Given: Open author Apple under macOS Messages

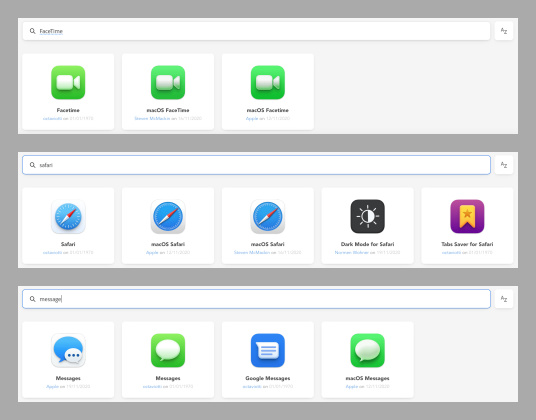Looking at the screenshot, I should (352, 387).
